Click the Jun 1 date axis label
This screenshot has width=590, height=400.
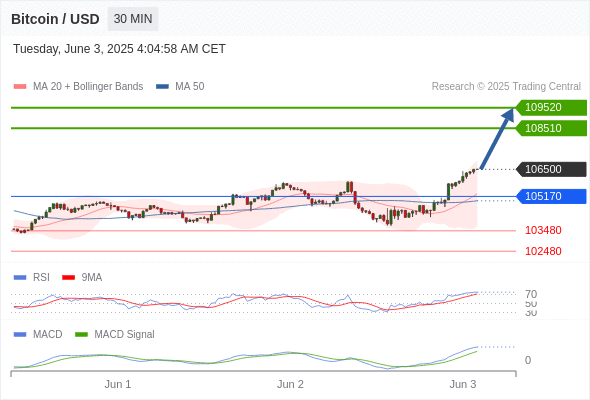118,384
